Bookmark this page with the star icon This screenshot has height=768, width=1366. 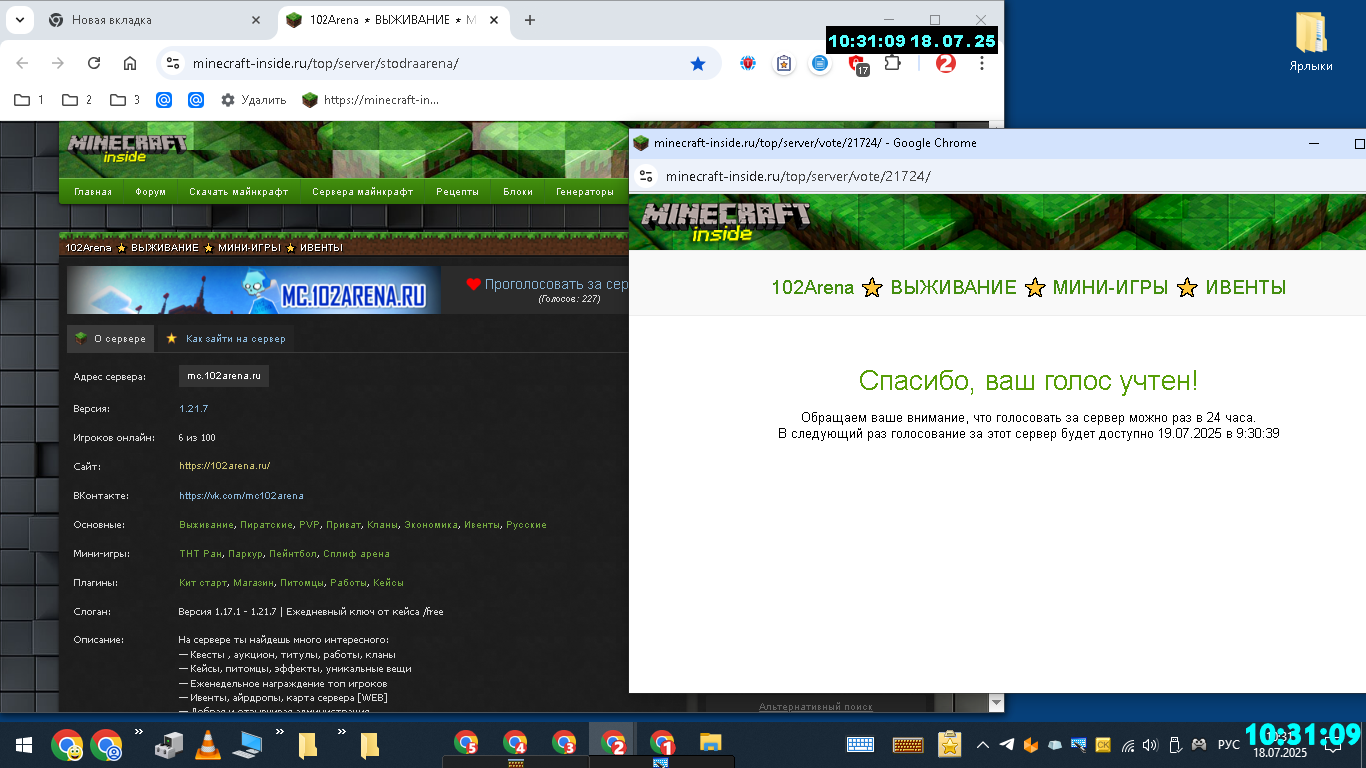(698, 63)
